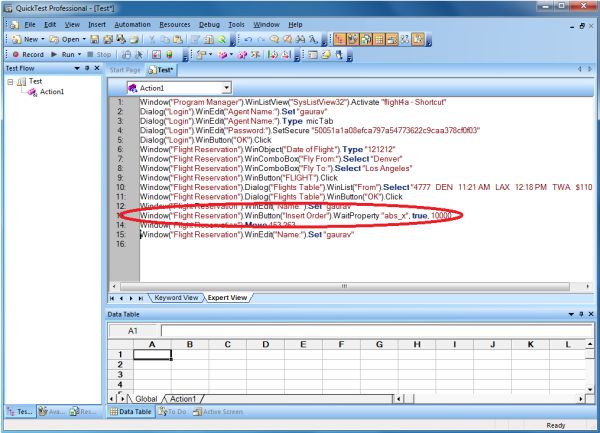Click the New test button
Image resolution: width=600 pixels, height=433 pixels.
point(25,39)
